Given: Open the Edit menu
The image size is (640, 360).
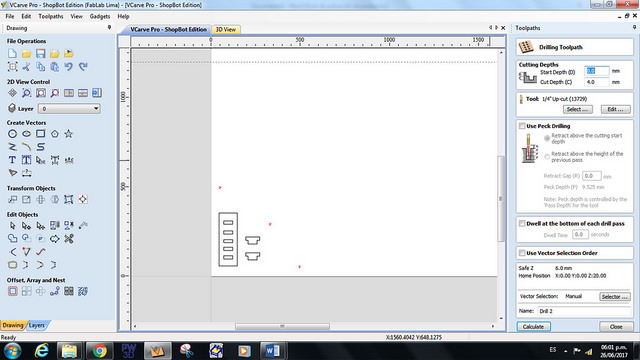Looking at the screenshot, I should click(x=26, y=16).
